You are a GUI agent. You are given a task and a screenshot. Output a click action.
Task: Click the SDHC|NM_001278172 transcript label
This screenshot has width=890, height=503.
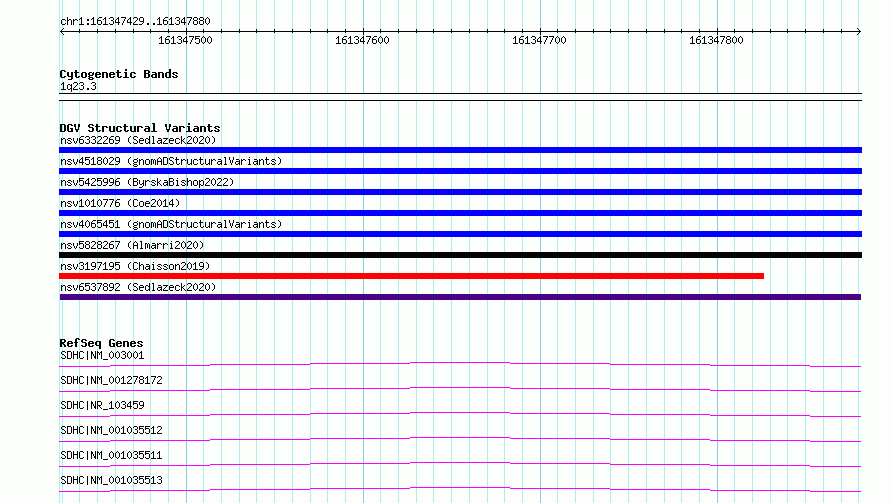tap(111, 380)
